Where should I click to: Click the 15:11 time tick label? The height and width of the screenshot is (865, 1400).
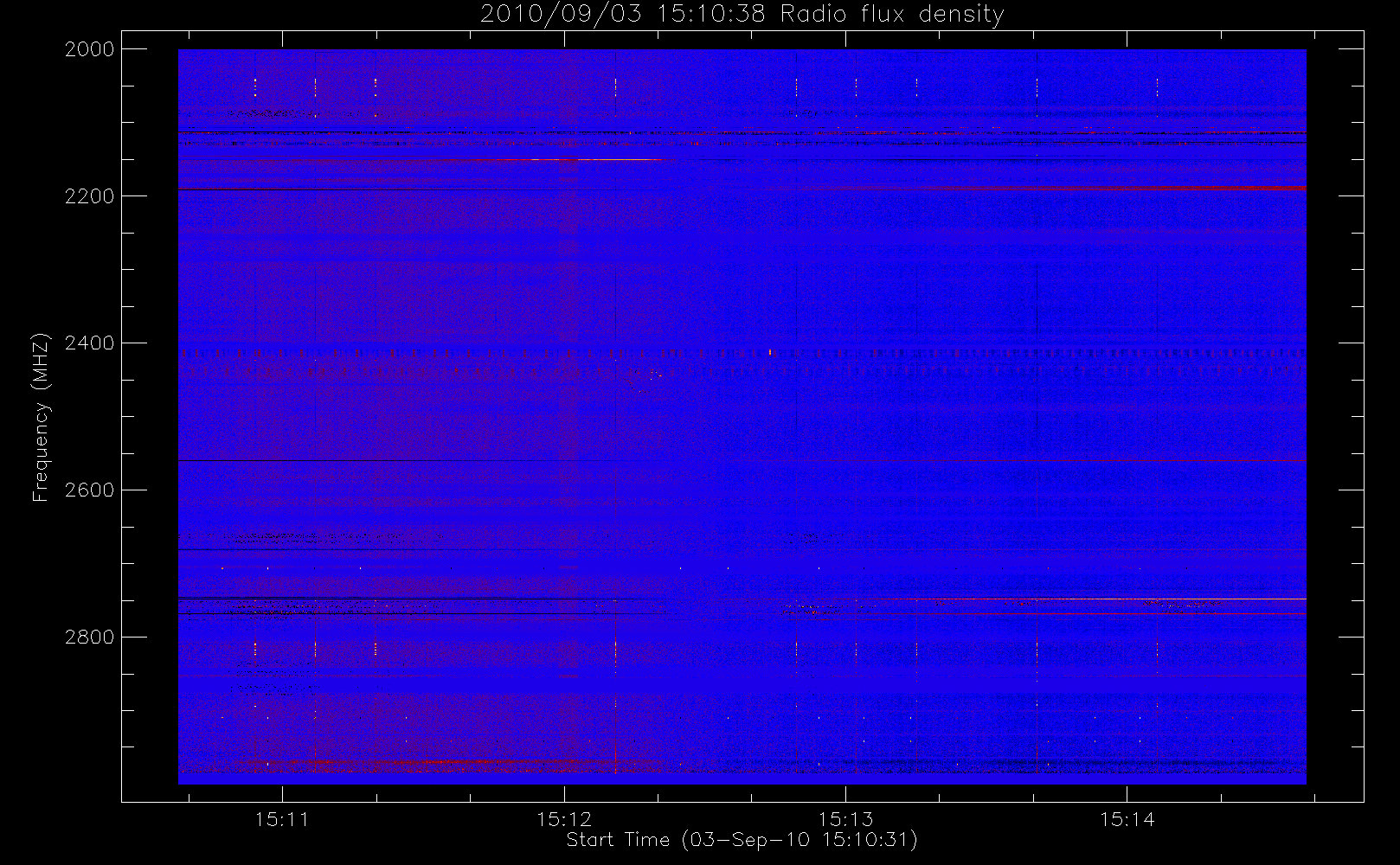[282, 819]
